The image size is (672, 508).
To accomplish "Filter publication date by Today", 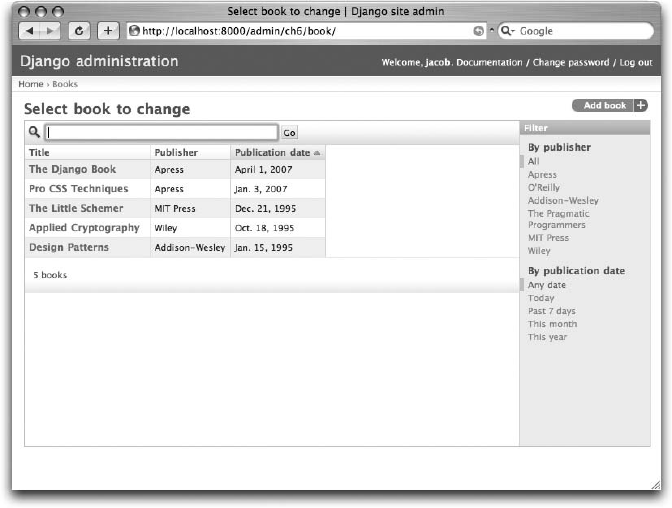I will pyautogui.click(x=541, y=298).
